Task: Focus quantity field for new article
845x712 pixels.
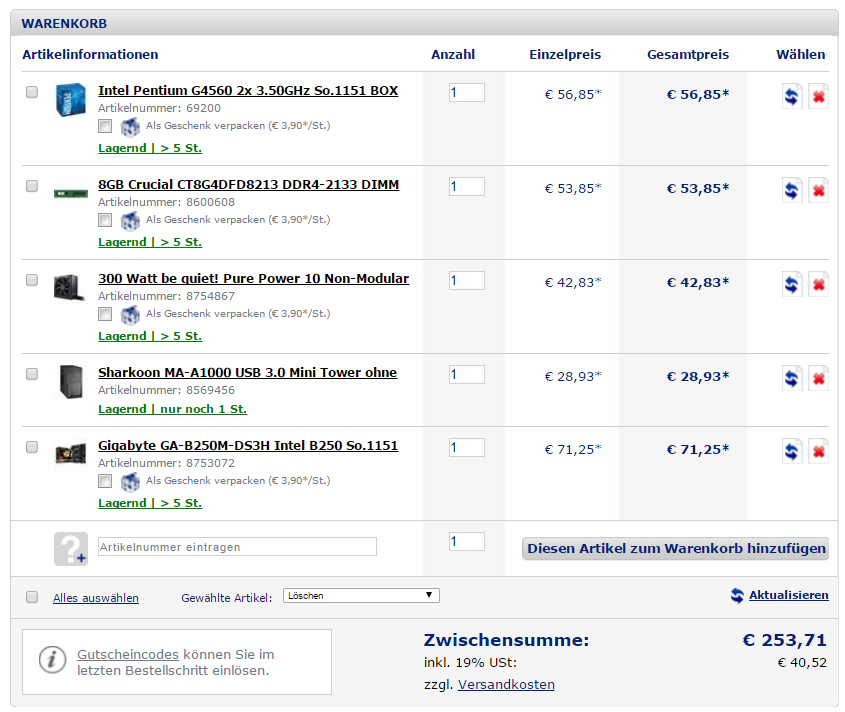Action: [x=467, y=541]
